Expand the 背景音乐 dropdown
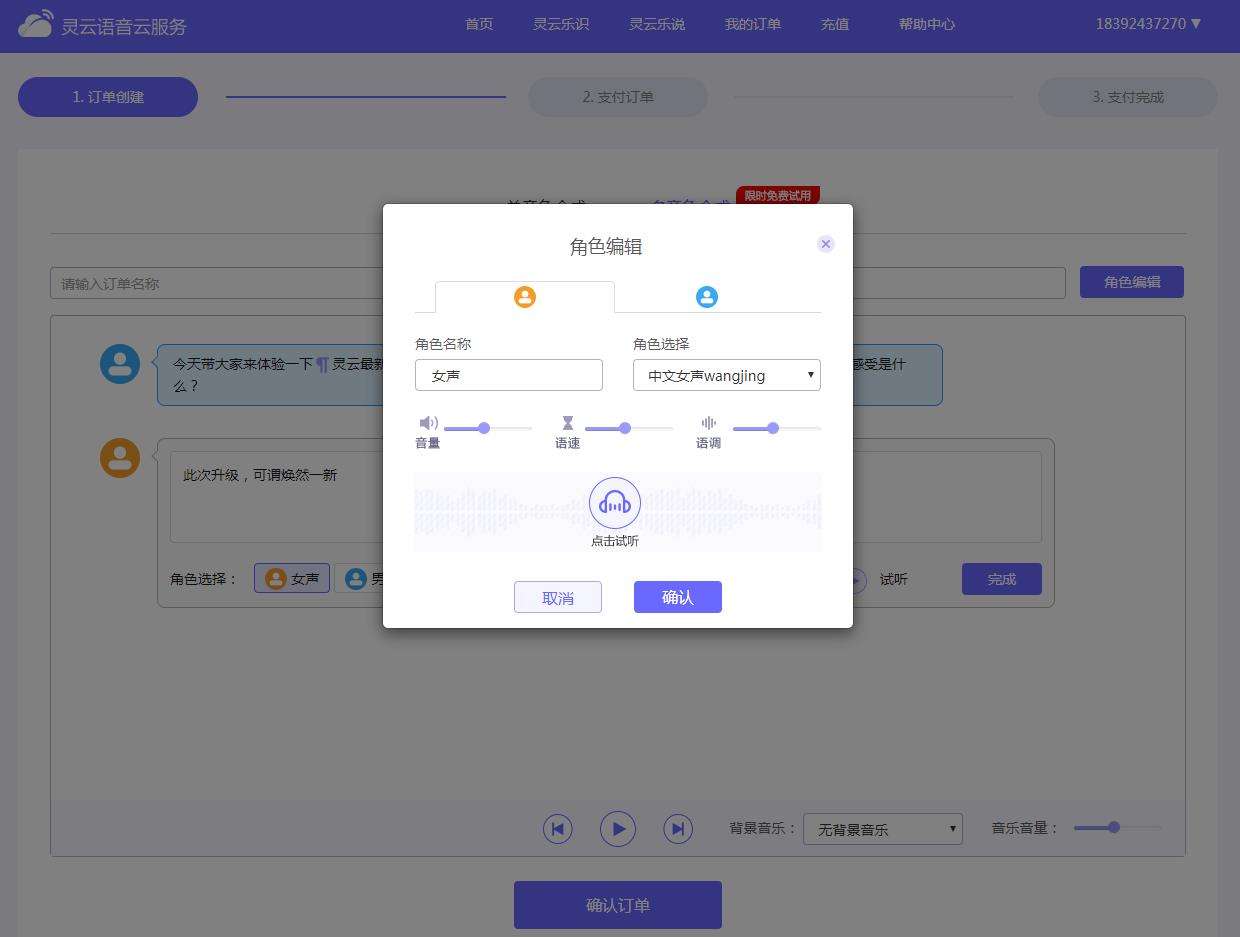The width and height of the screenshot is (1240, 937). point(882,829)
